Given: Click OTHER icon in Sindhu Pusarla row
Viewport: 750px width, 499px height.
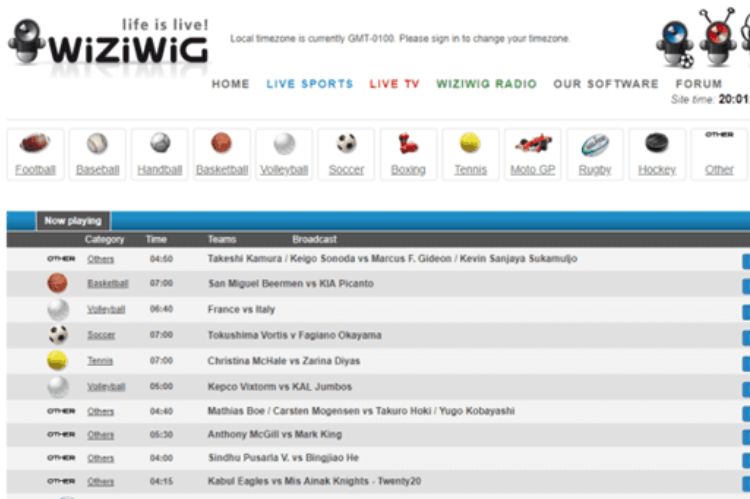Looking at the screenshot, I should [x=61, y=458].
